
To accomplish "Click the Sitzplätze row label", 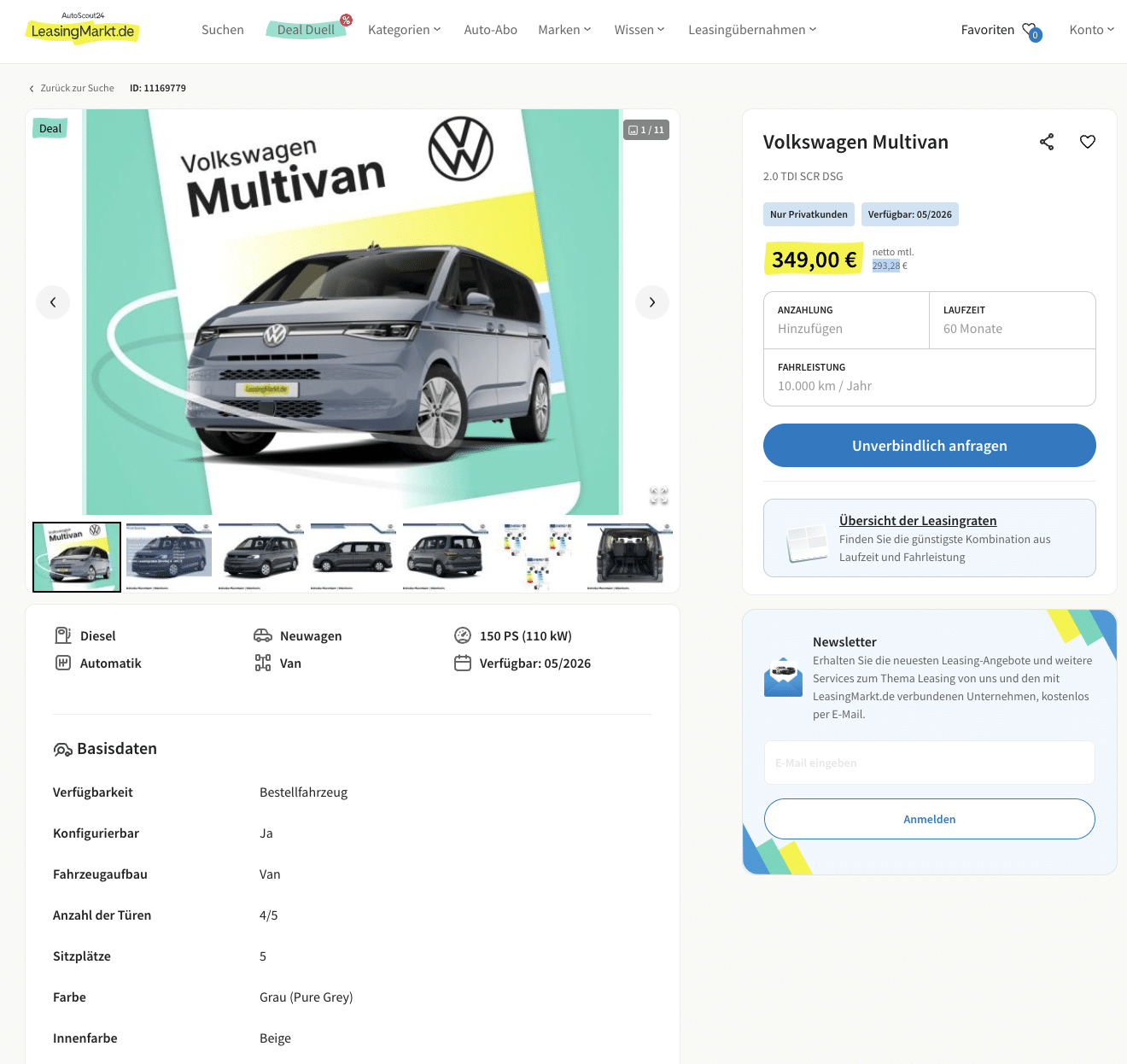I will [x=82, y=956].
